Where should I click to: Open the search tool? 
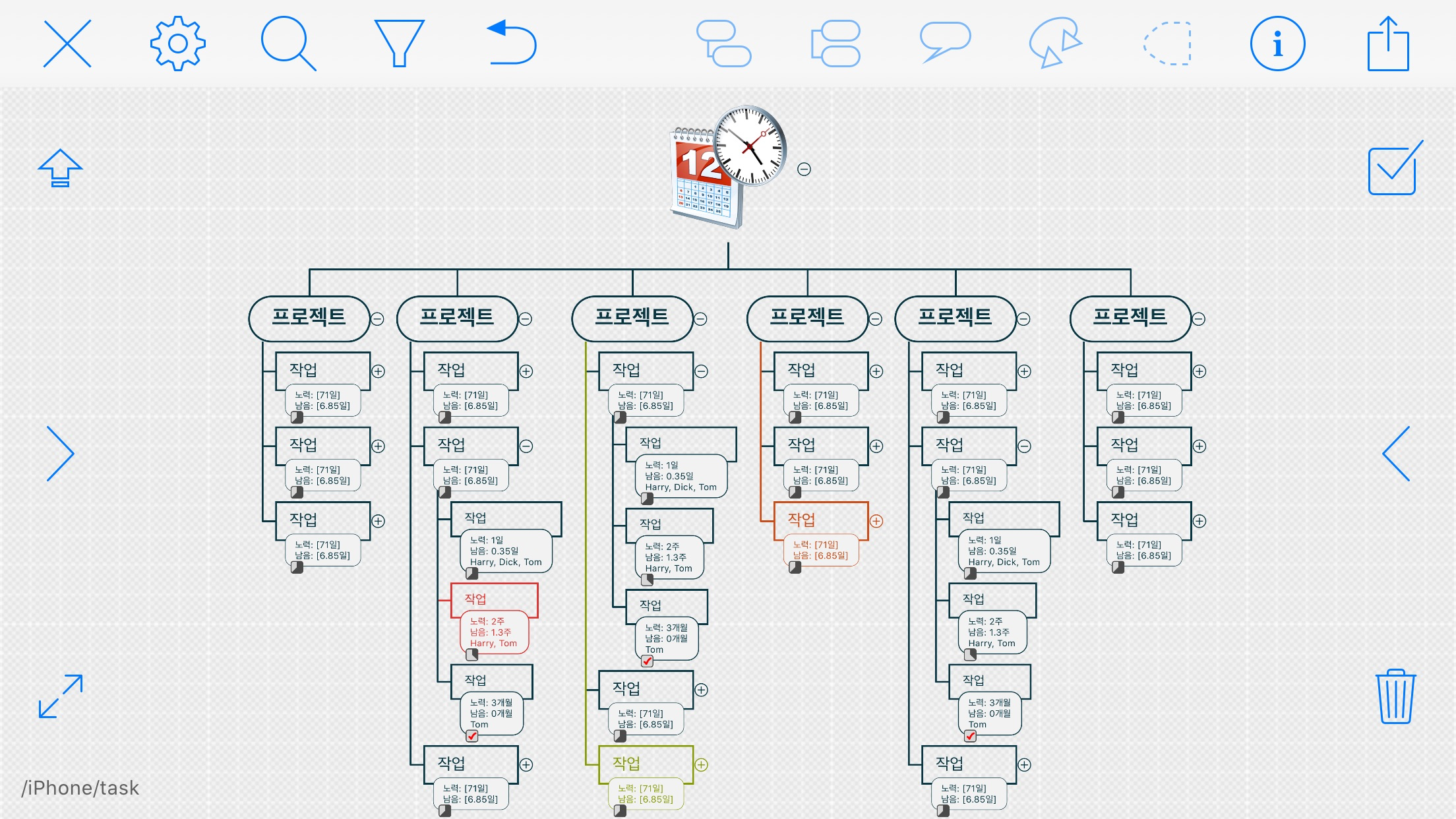coord(288,42)
